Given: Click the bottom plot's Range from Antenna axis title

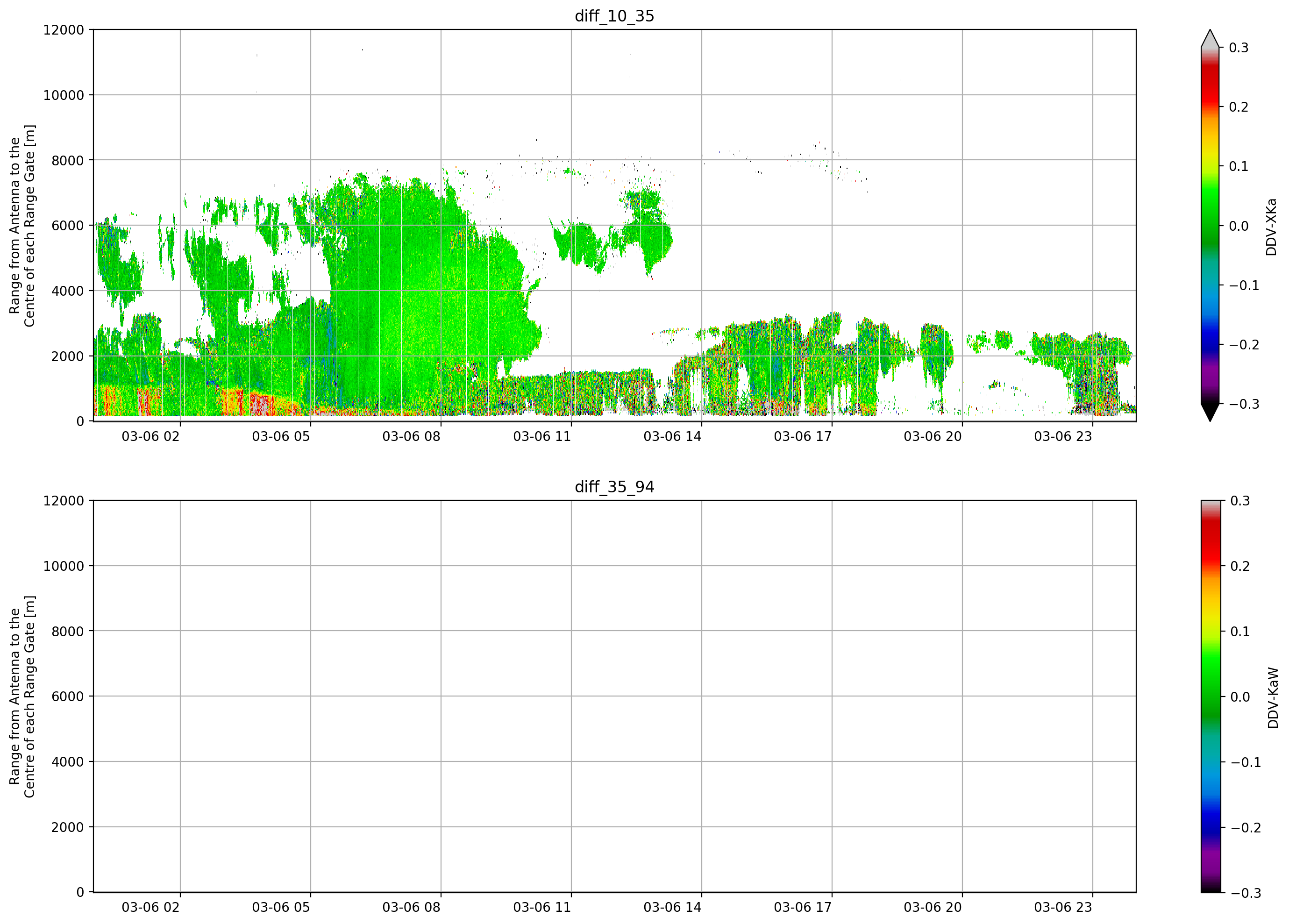Looking at the screenshot, I should (22, 696).
